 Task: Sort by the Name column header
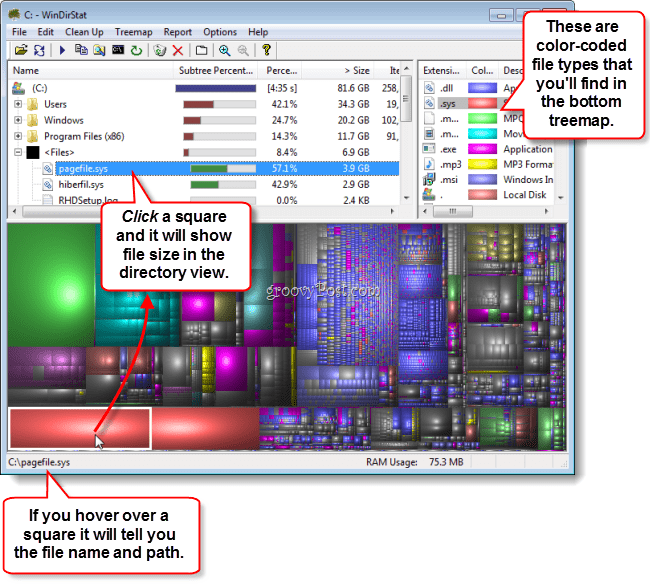[x=91, y=70]
